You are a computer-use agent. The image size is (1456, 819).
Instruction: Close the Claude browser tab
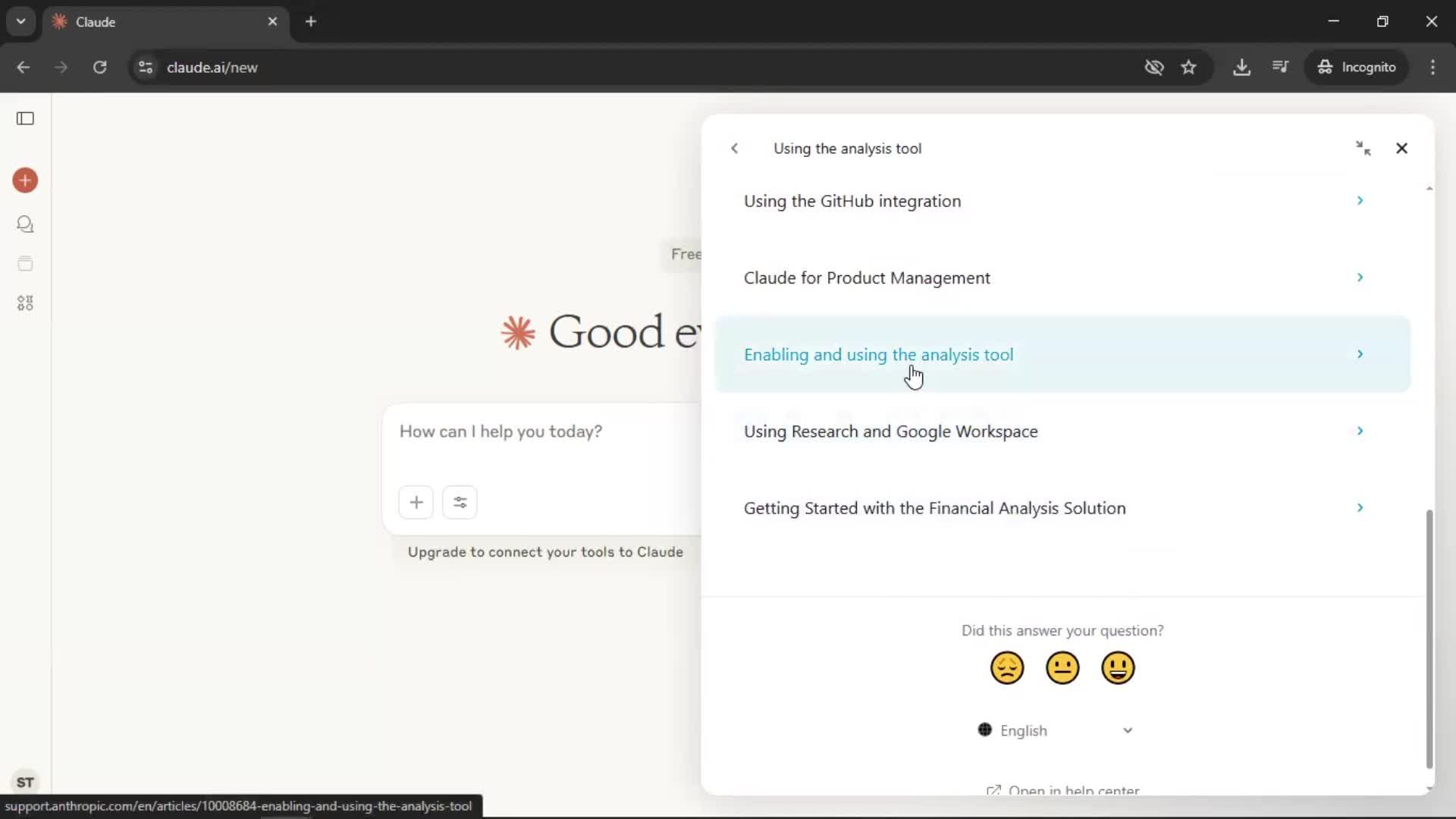tap(272, 21)
